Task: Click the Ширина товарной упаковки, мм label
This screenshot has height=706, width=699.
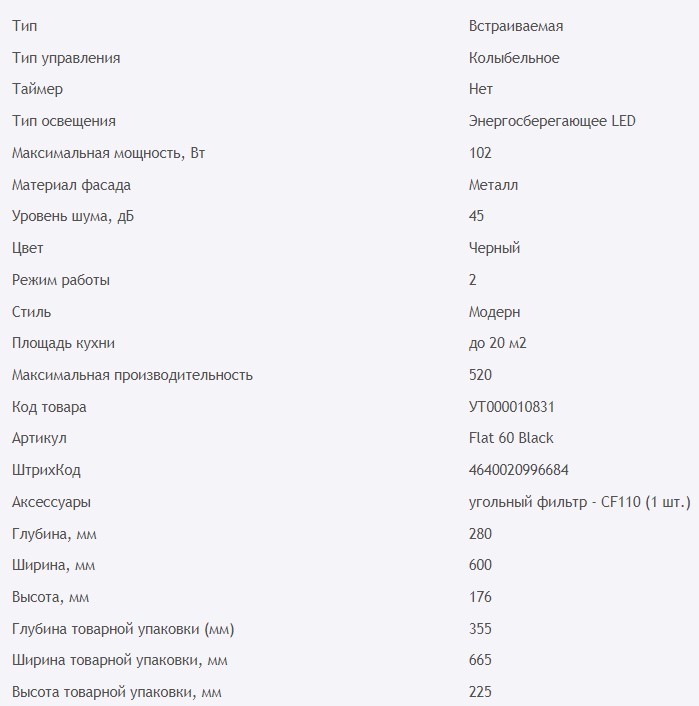Action: (119, 660)
